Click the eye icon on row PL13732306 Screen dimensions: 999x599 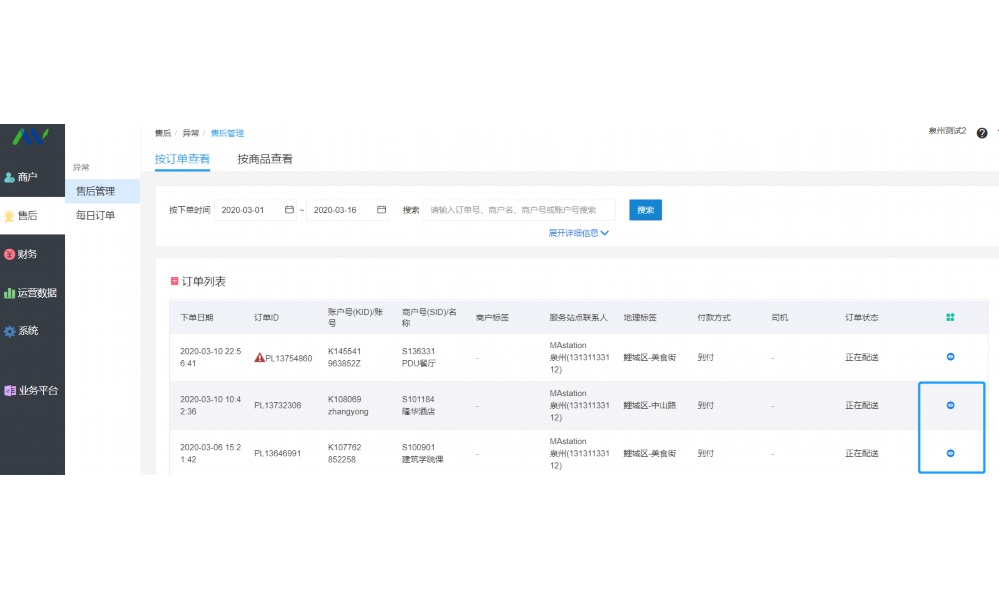[951, 404]
